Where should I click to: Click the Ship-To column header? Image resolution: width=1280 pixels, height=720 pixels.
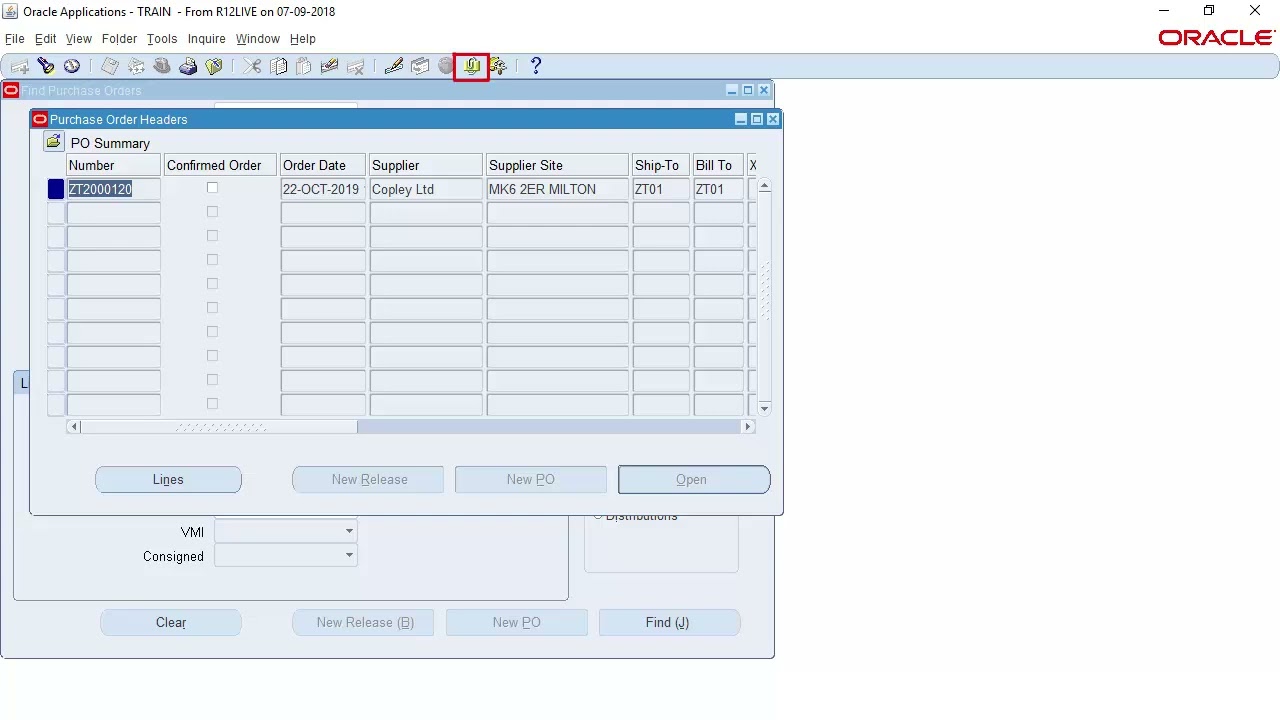click(661, 165)
